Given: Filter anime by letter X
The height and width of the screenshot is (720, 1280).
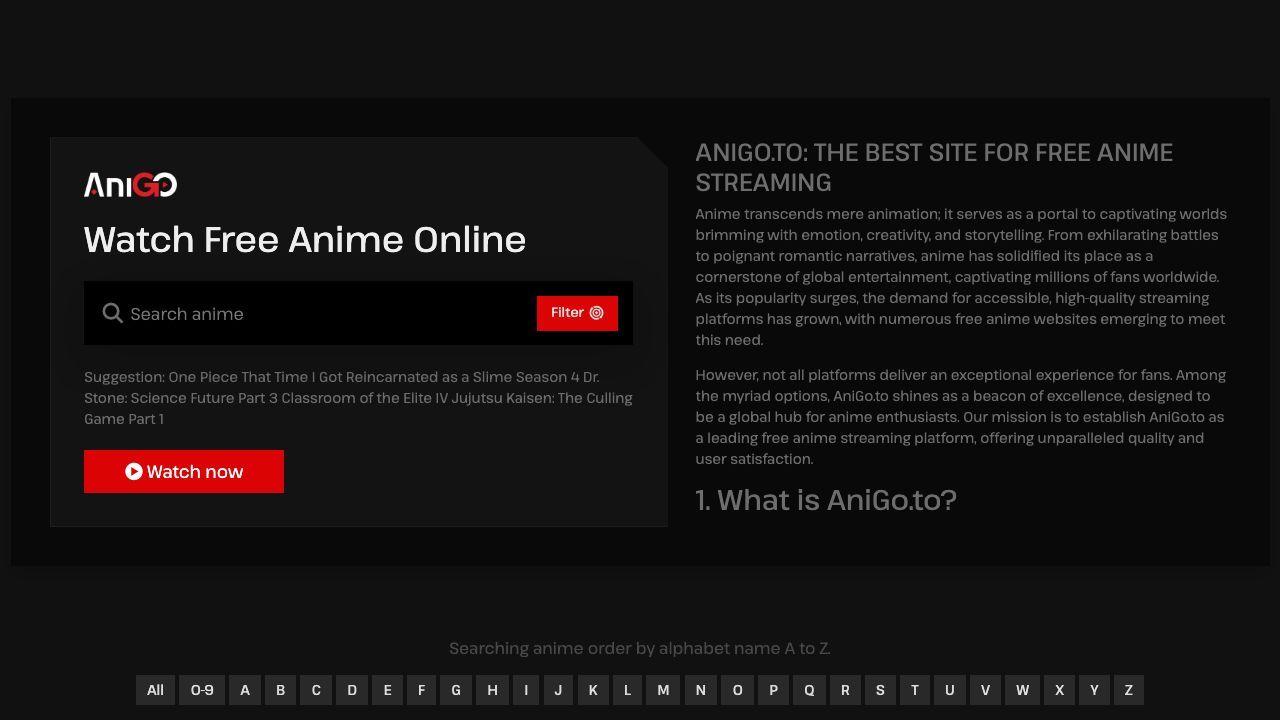Looking at the screenshot, I should 1059,690.
